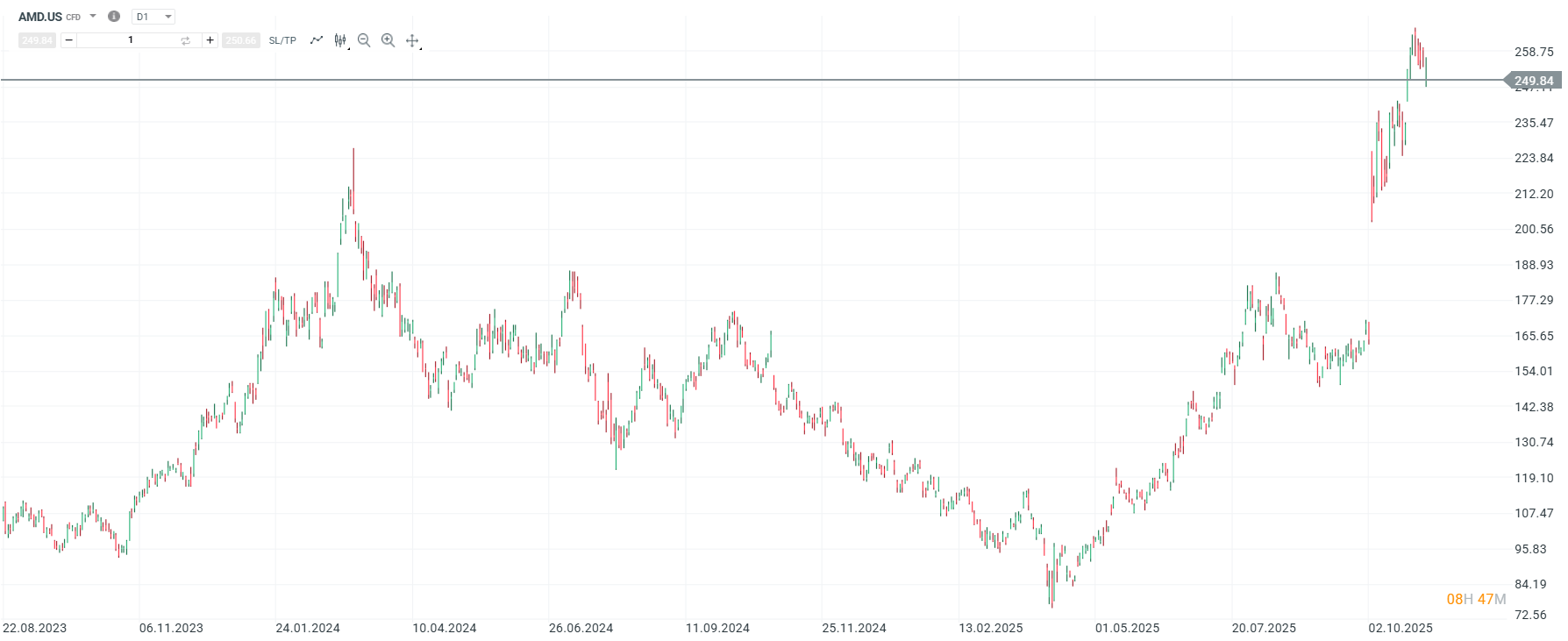1568x641 pixels.
Task: Click the volume swap arrows icon
Action: click(x=185, y=40)
